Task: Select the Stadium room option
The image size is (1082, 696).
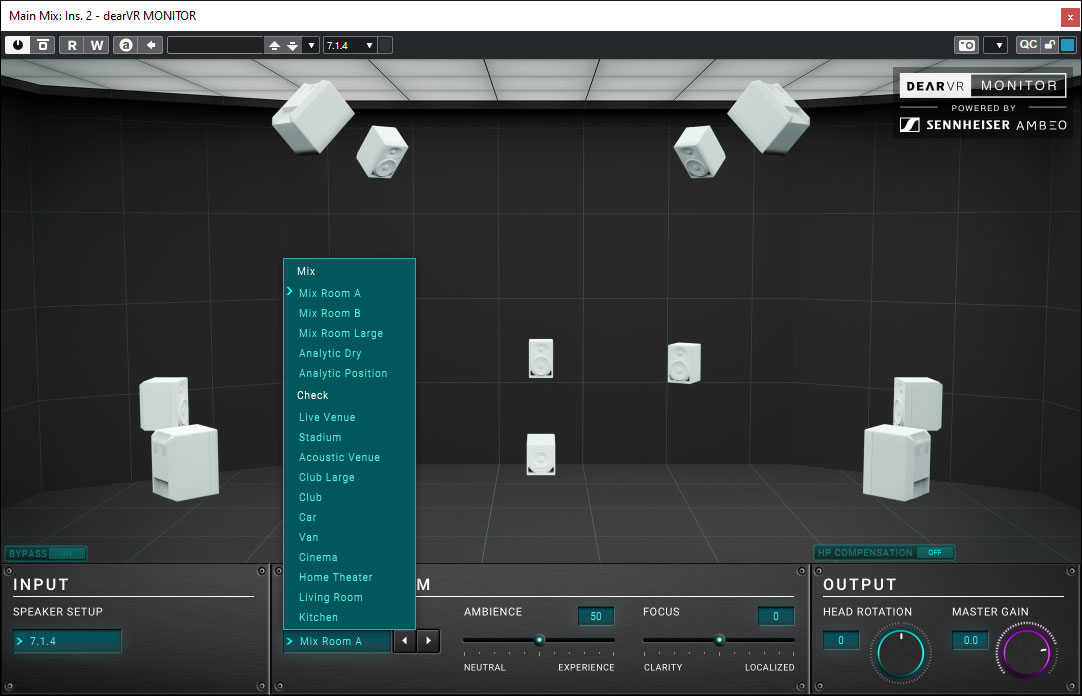Action: coord(320,437)
